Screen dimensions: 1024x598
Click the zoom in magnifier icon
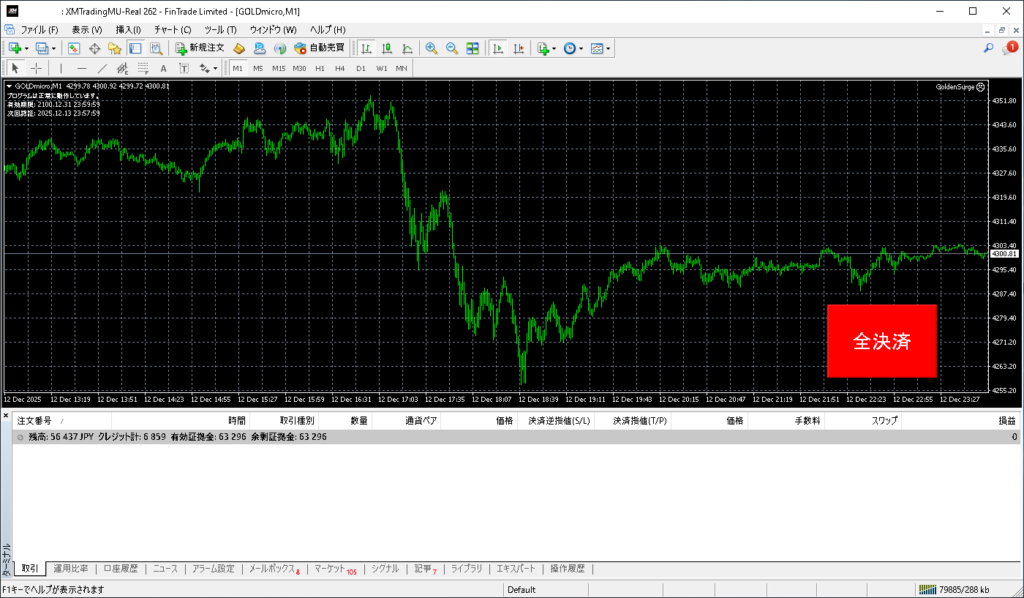pos(431,48)
